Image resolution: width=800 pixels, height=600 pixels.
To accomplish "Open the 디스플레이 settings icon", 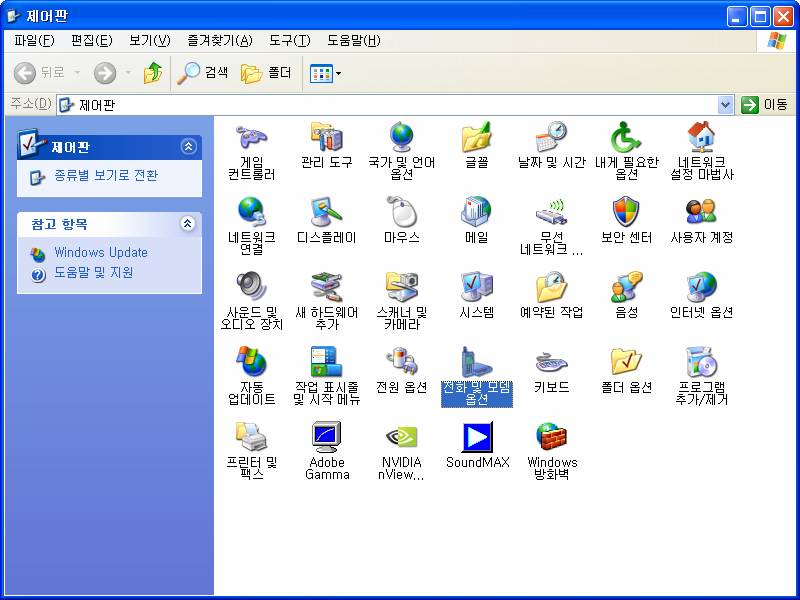I will tap(326, 212).
